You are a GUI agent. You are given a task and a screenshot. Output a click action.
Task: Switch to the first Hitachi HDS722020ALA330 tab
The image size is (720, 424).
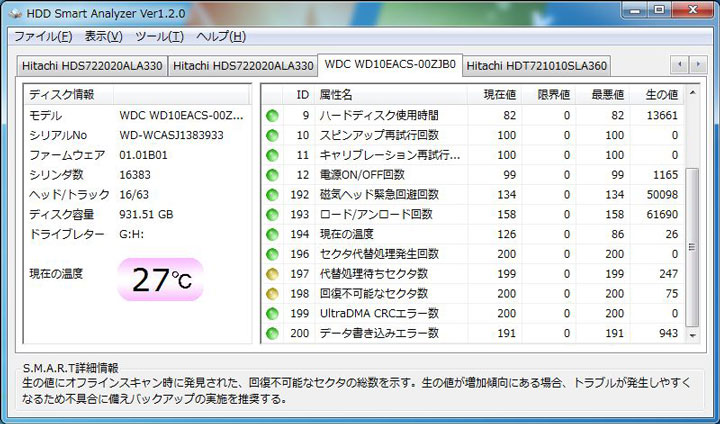92,66
